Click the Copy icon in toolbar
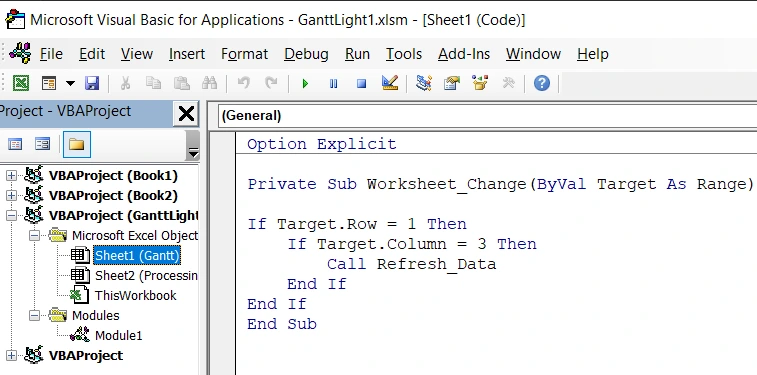 point(153,83)
